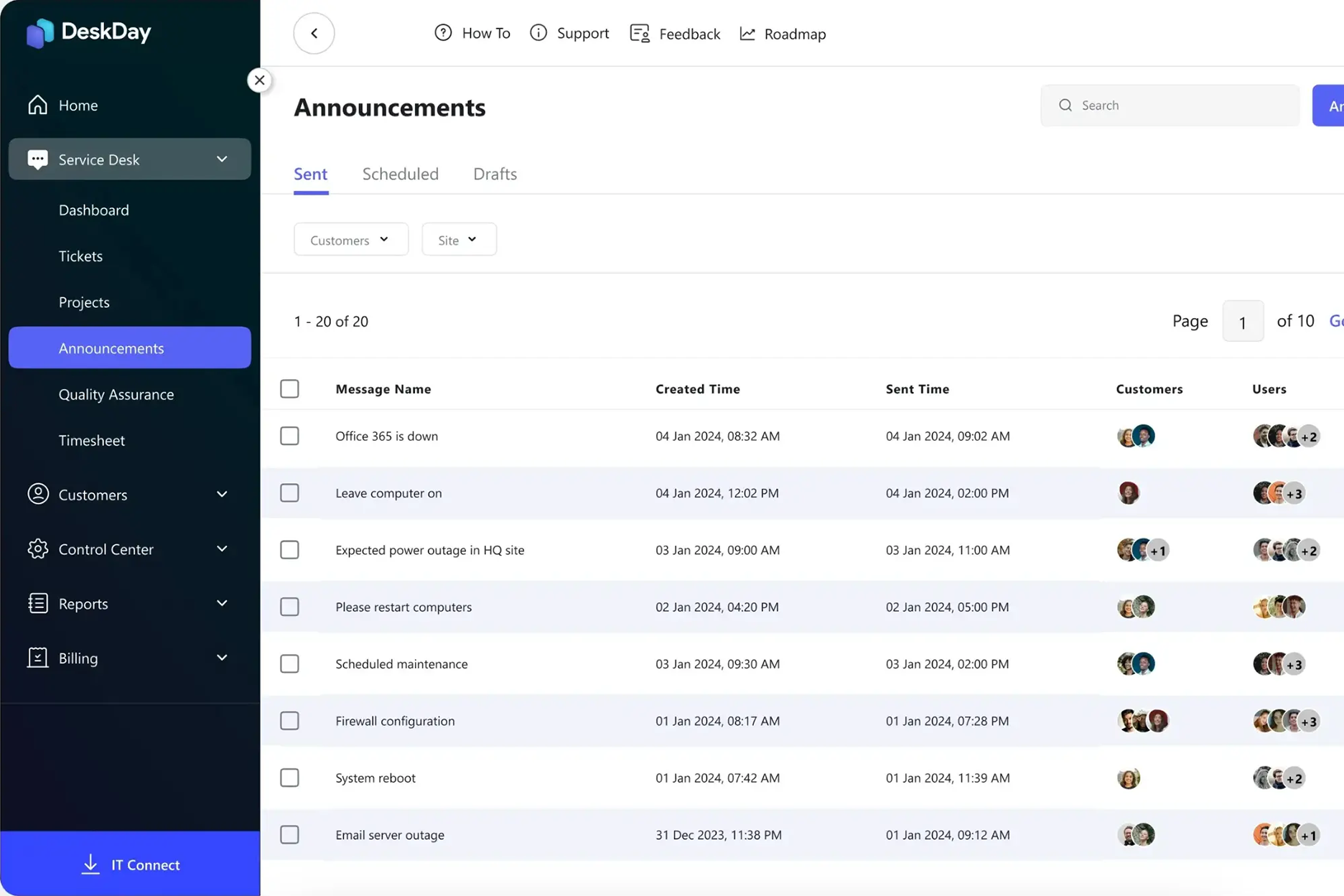Screen dimensions: 1344x896
Task: Toggle the select-all checkbox in table header
Action: tap(289, 388)
